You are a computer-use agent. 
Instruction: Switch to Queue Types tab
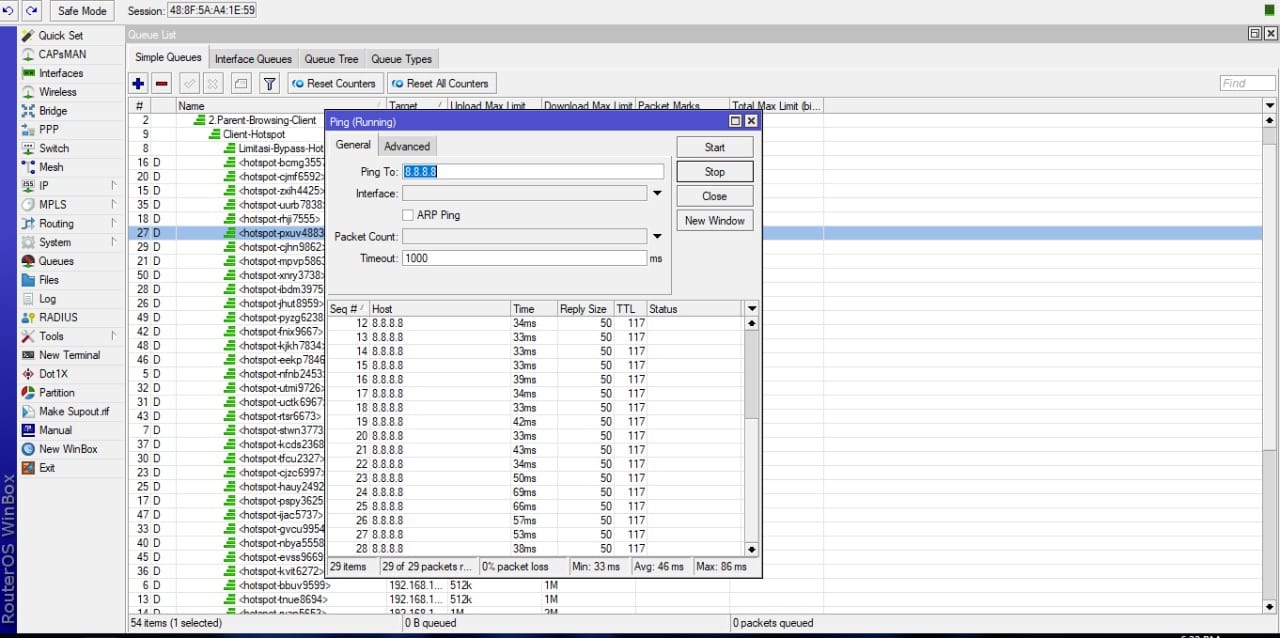401,59
